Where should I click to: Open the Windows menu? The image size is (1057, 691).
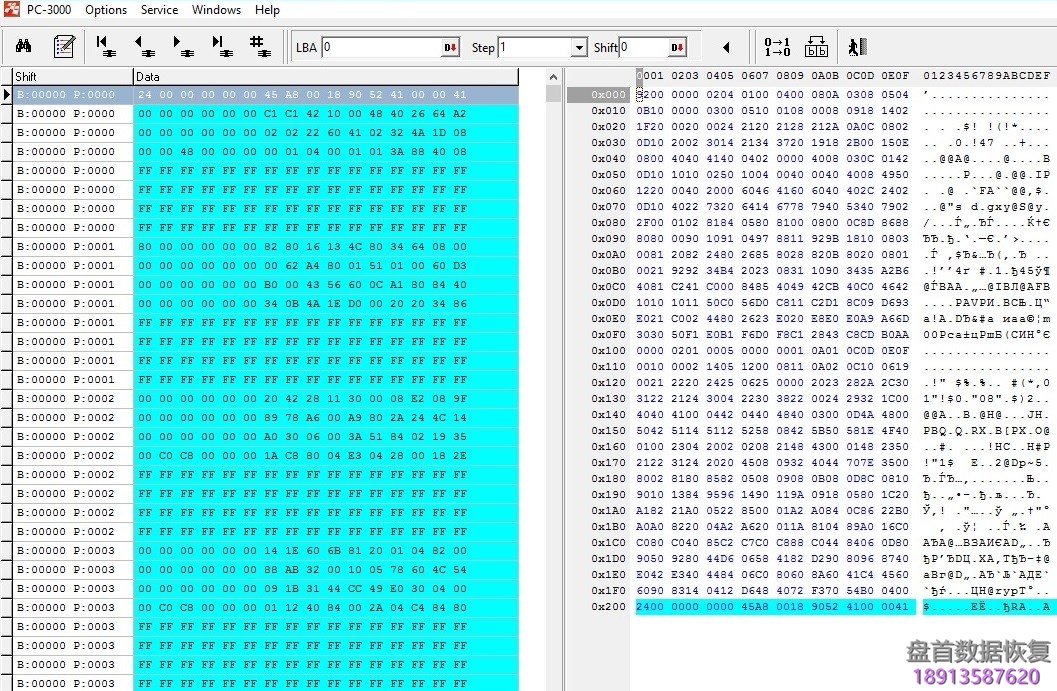coord(216,10)
